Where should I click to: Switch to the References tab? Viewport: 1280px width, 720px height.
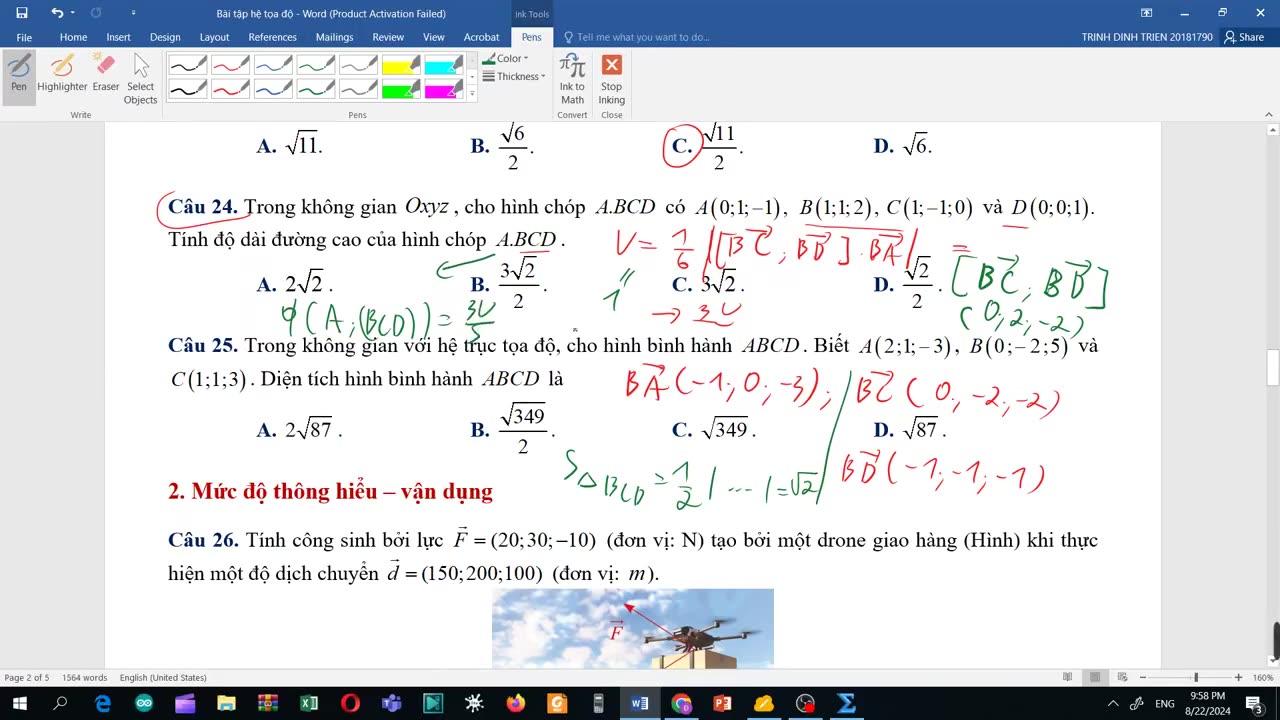[272, 37]
